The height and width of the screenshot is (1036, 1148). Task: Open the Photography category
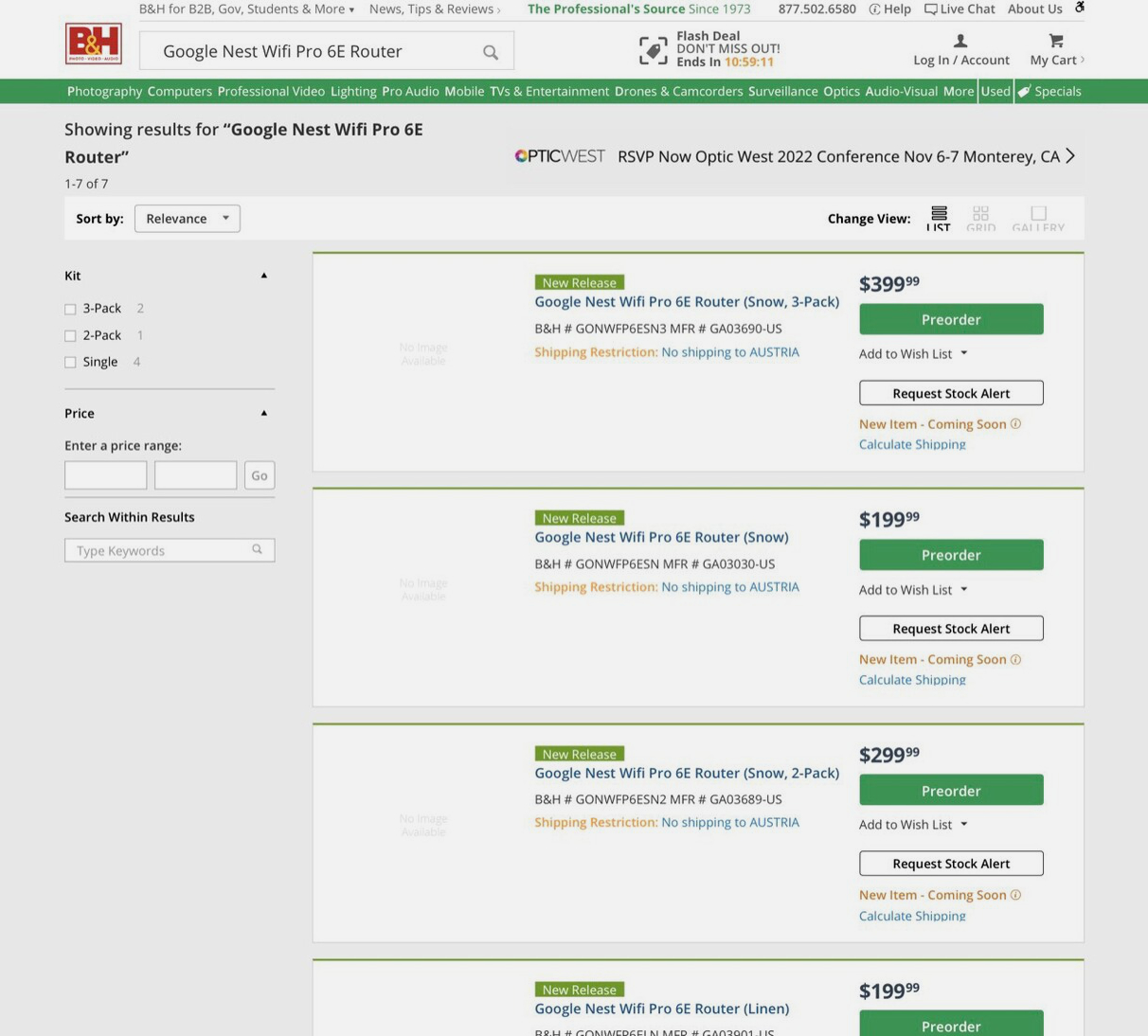[104, 91]
